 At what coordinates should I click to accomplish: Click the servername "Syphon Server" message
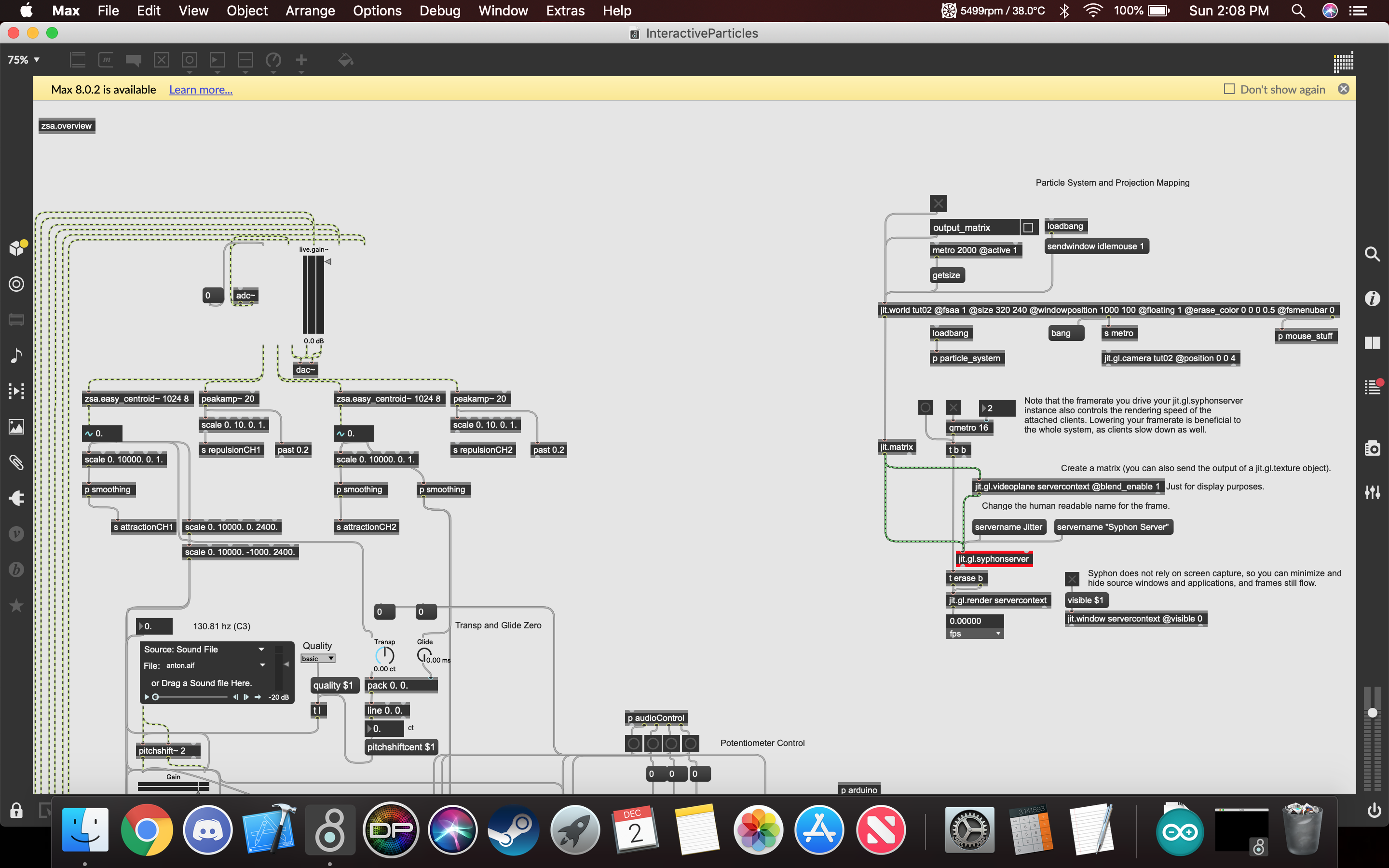[1113, 527]
